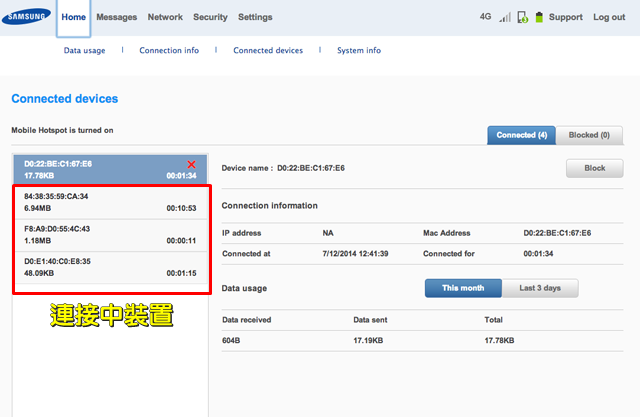Open the Connected devices link
This screenshot has width=640, height=417.
point(268,50)
